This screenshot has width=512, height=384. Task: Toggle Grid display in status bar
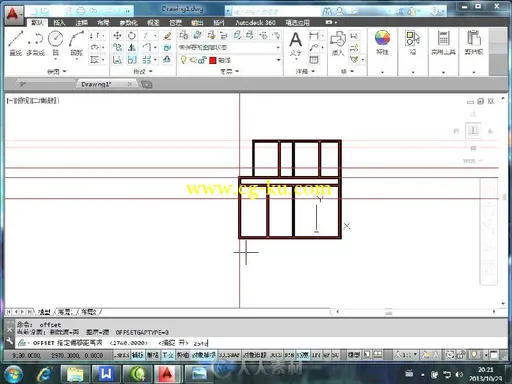[153, 355]
